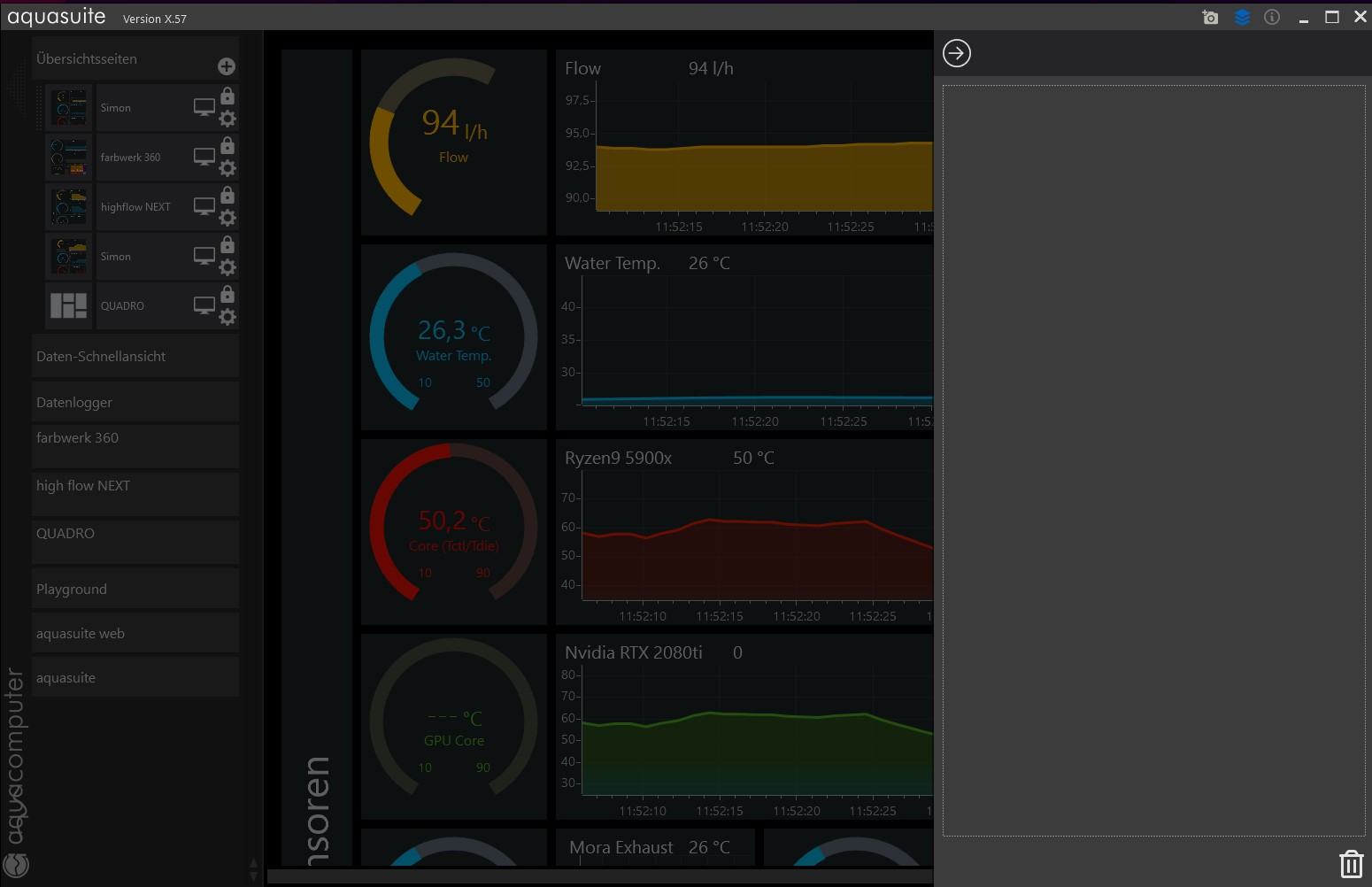The width and height of the screenshot is (1372, 887).
Task: Open settings gear for the farbwerk 360 page
Action: (227, 168)
